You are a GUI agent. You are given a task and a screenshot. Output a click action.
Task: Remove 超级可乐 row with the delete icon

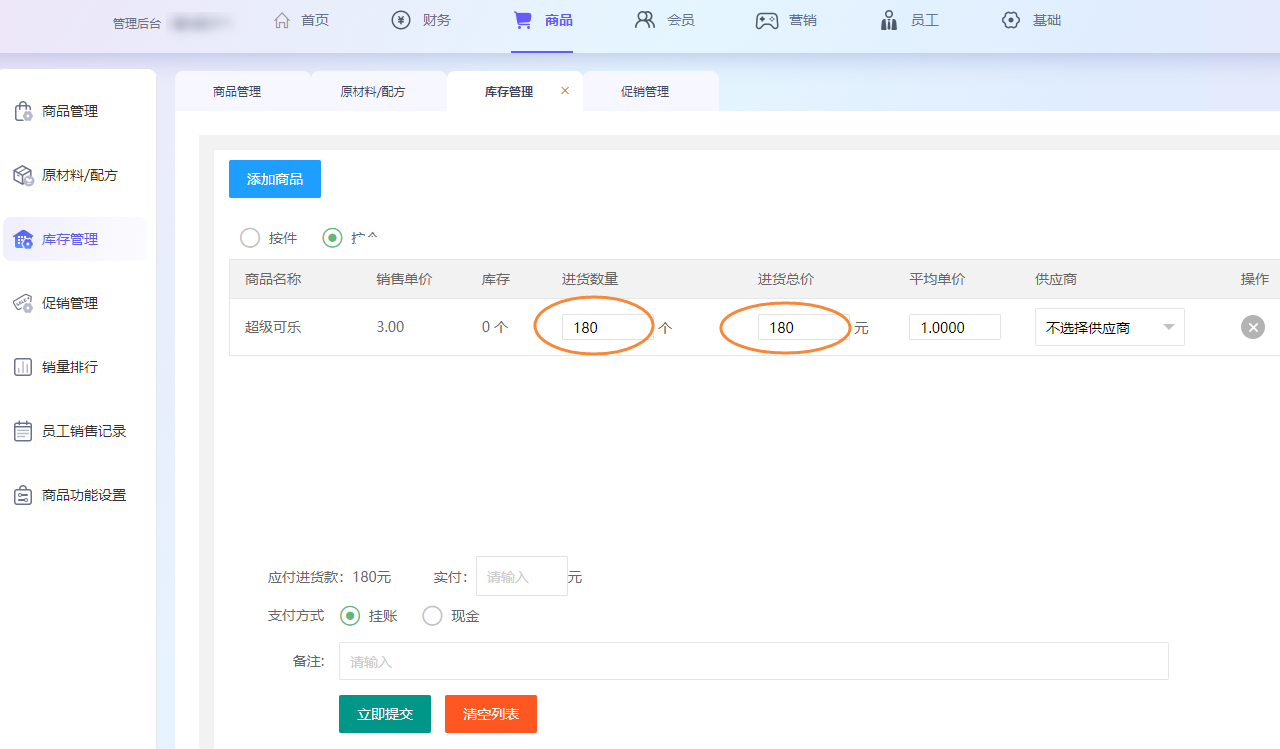(1252, 327)
